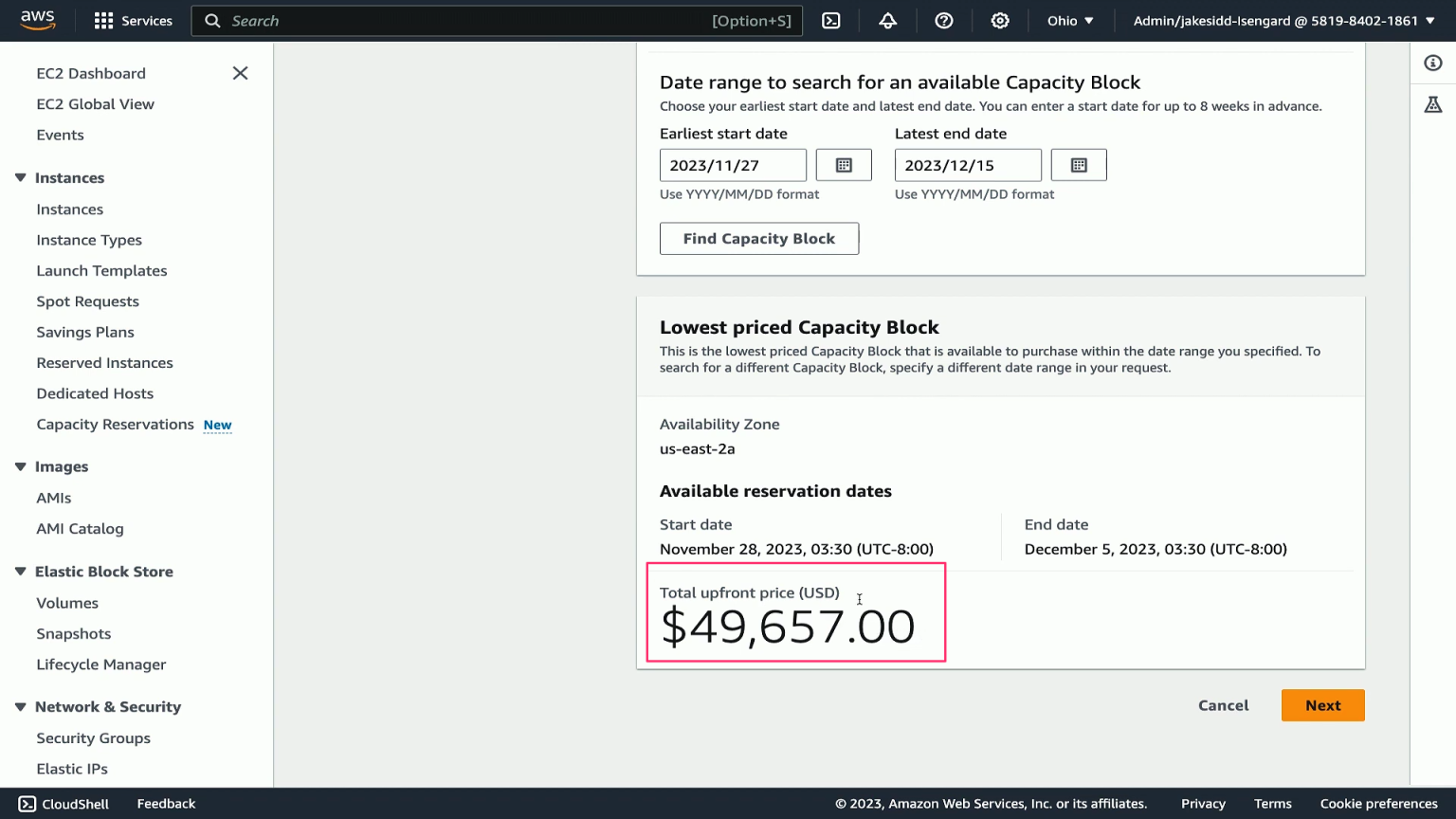The image size is (1456, 819).
Task: Click the Next button
Action: (x=1322, y=705)
